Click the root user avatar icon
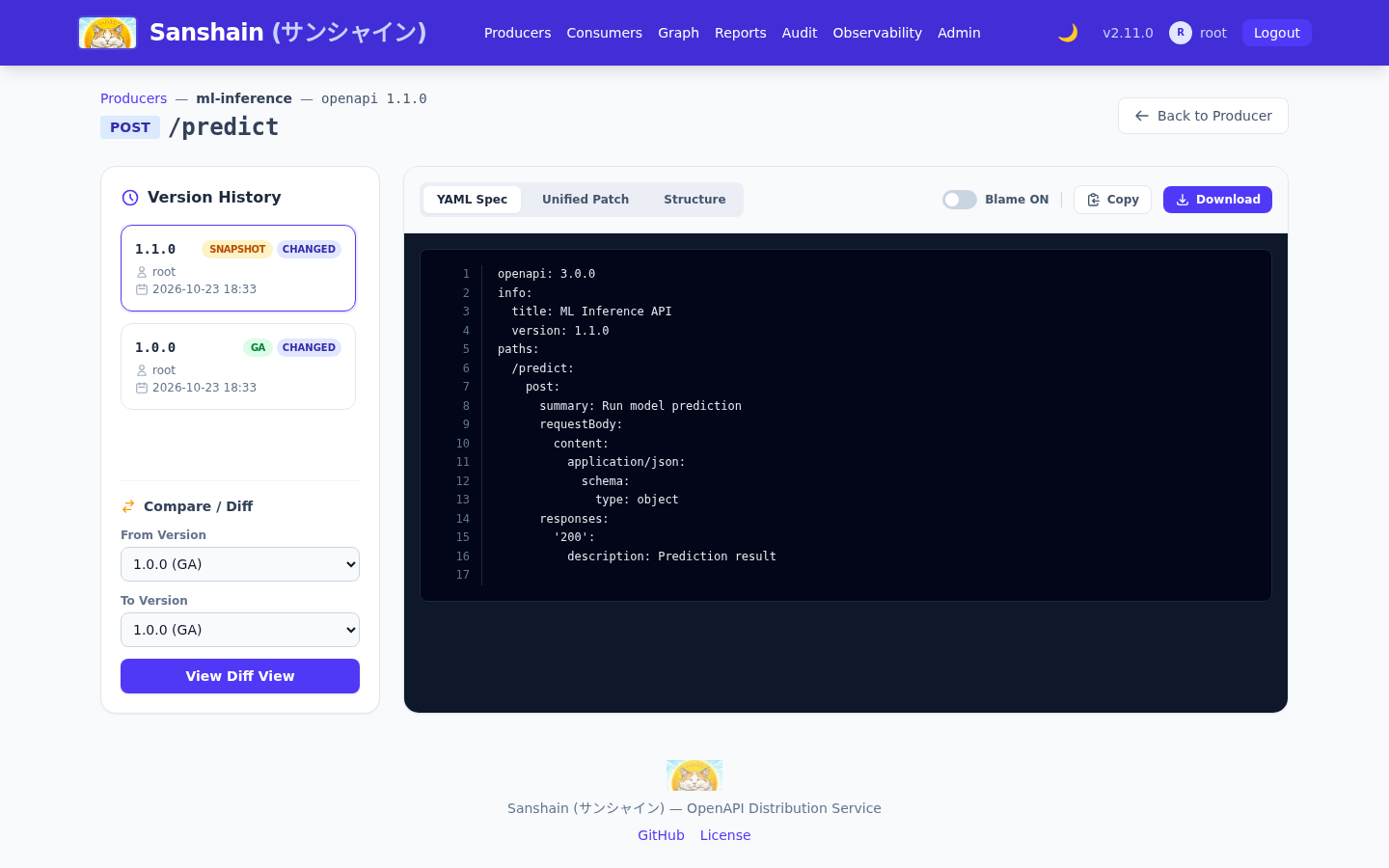The width and height of the screenshot is (1389, 868). tap(1180, 33)
